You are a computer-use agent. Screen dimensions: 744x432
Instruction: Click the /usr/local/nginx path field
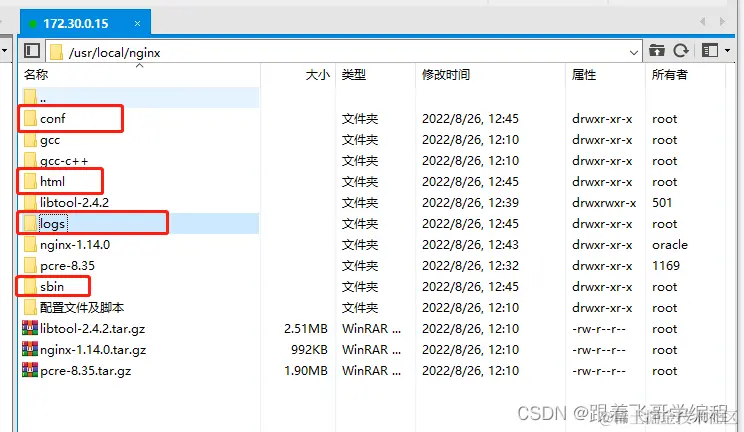click(344, 51)
